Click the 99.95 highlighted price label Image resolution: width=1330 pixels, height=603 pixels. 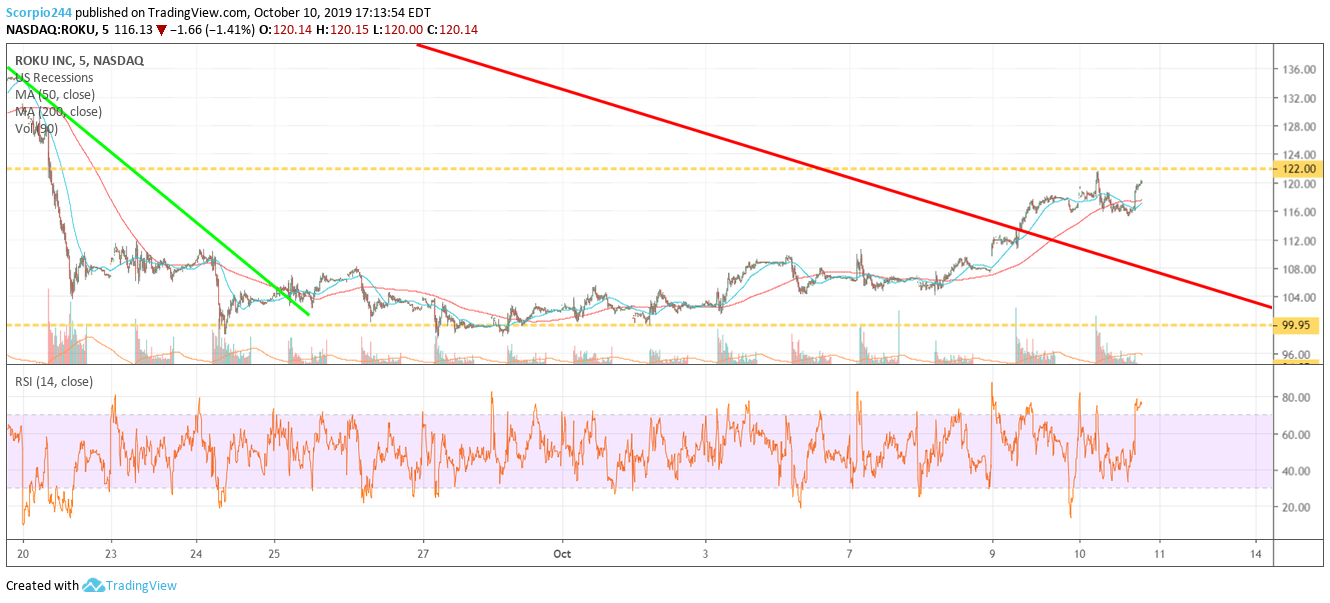1298,325
